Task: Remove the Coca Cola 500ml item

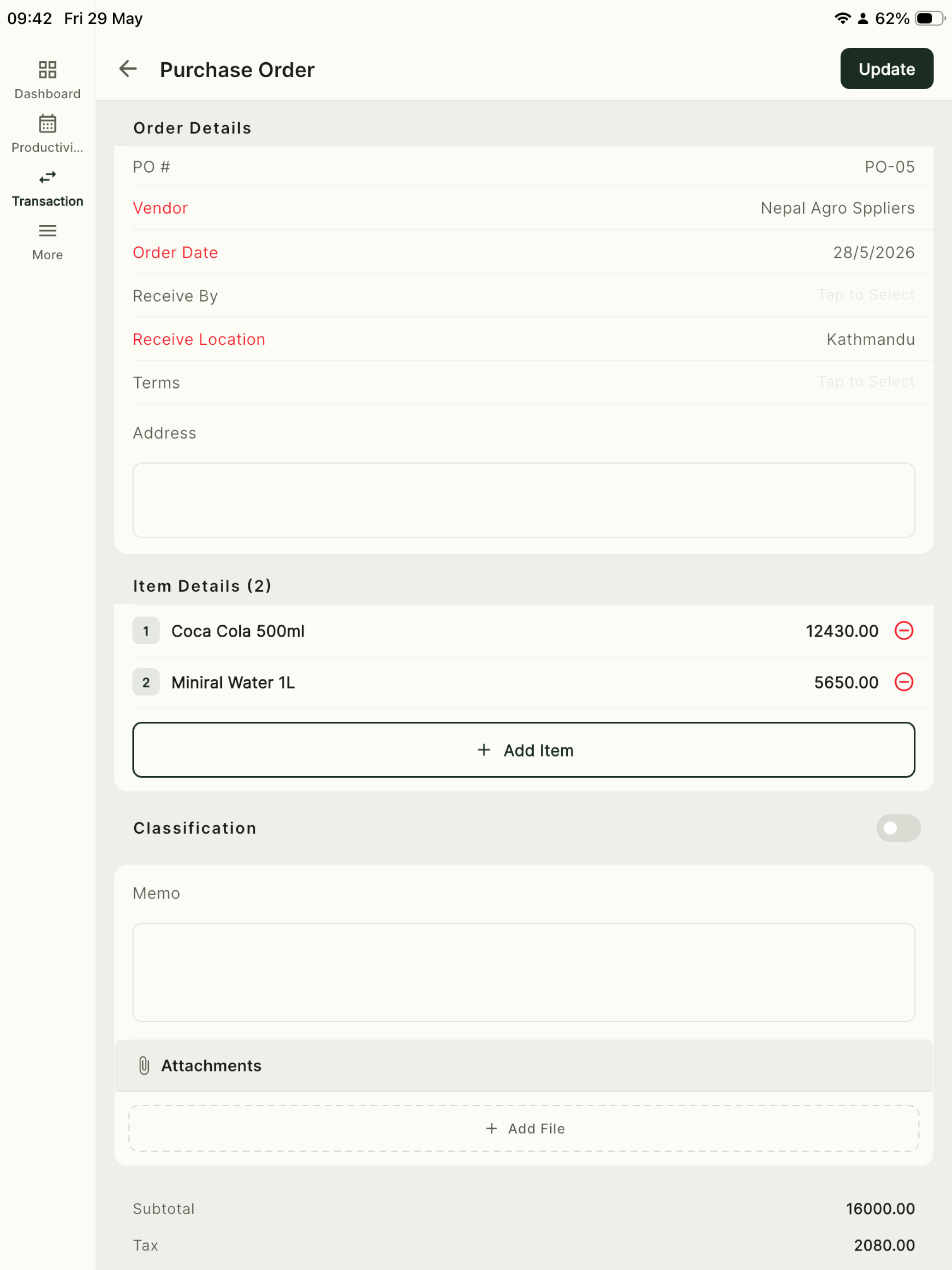Action: click(x=904, y=630)
